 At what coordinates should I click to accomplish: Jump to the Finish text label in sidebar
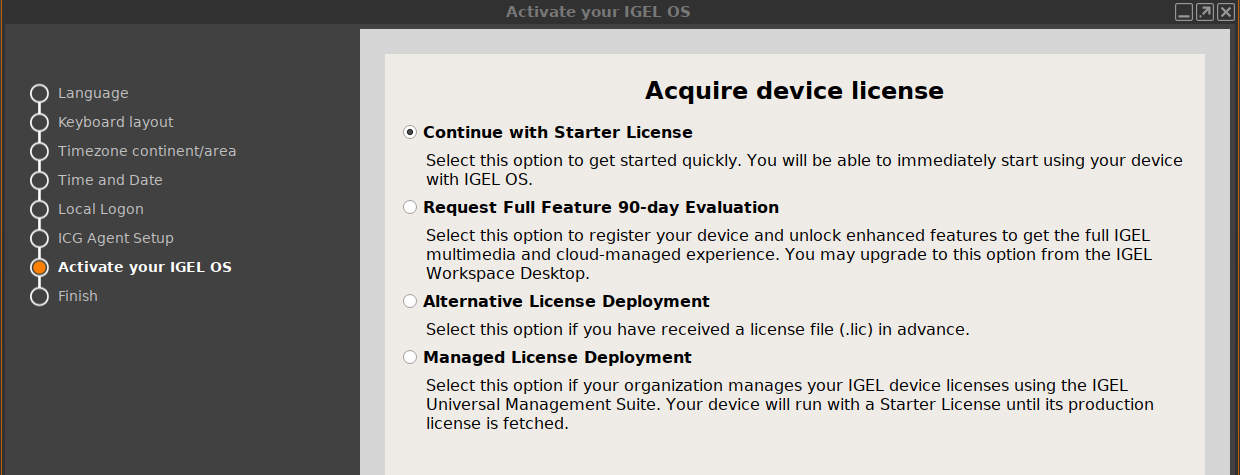click(x=77, y=296)
